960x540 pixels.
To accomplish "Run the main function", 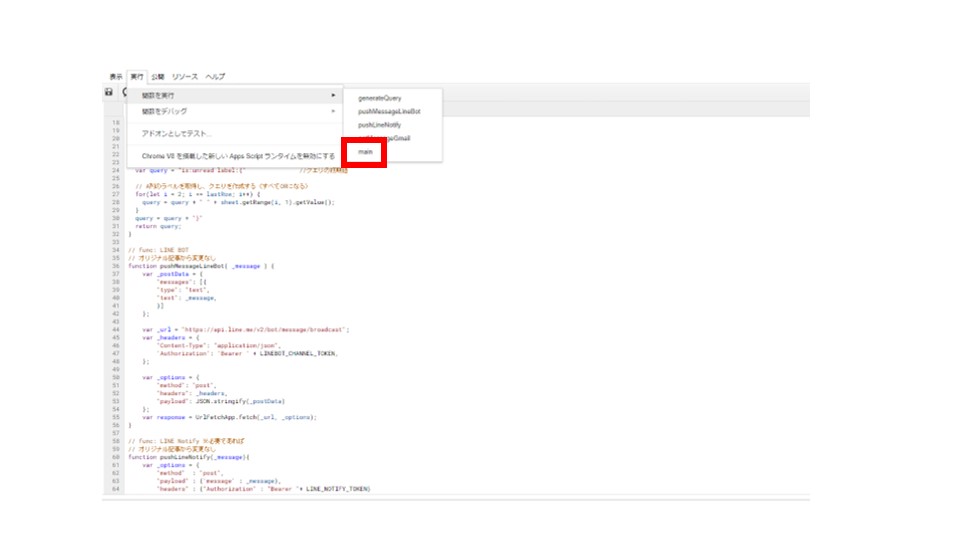I will tap(366, 152).
